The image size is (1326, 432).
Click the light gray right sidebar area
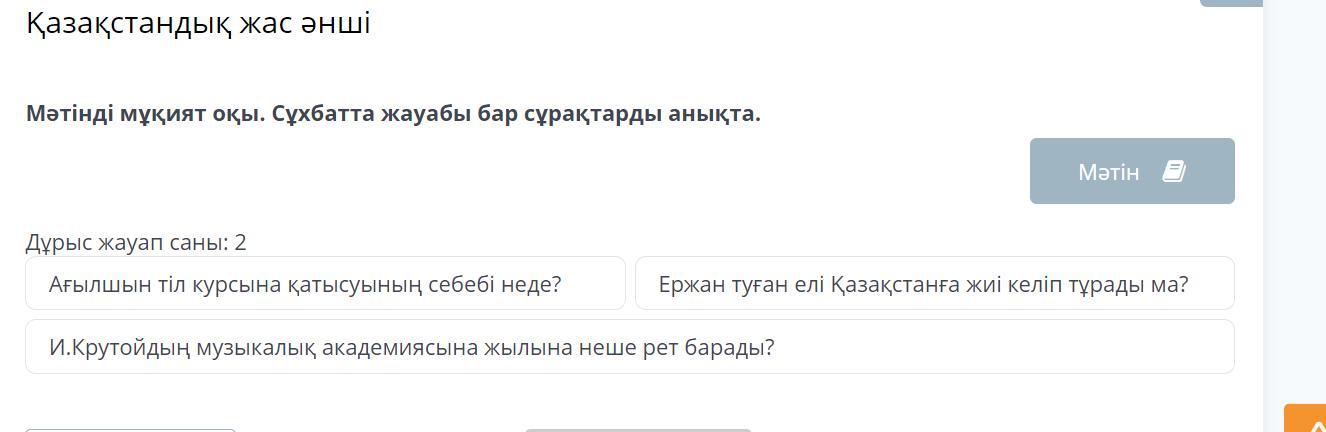tap(1295, 200)
